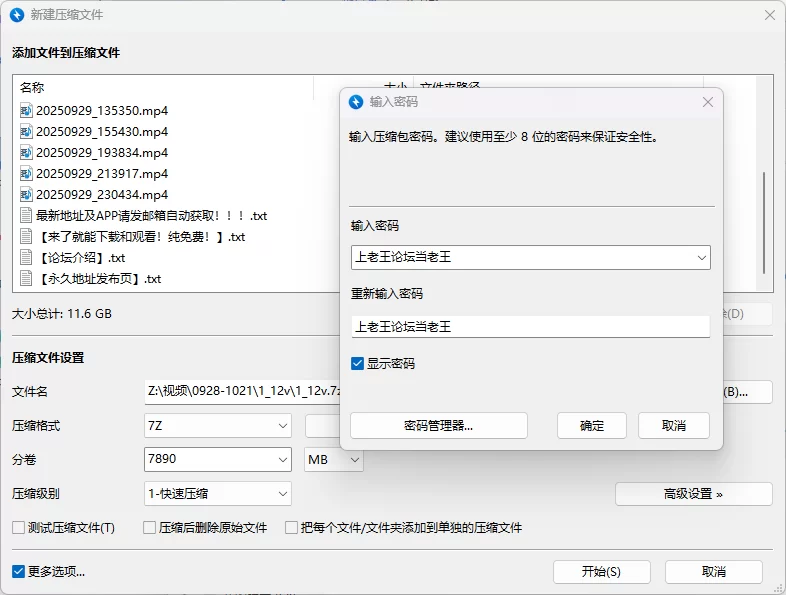Toggle the 更多选项 checkbox

click(18, 572)
